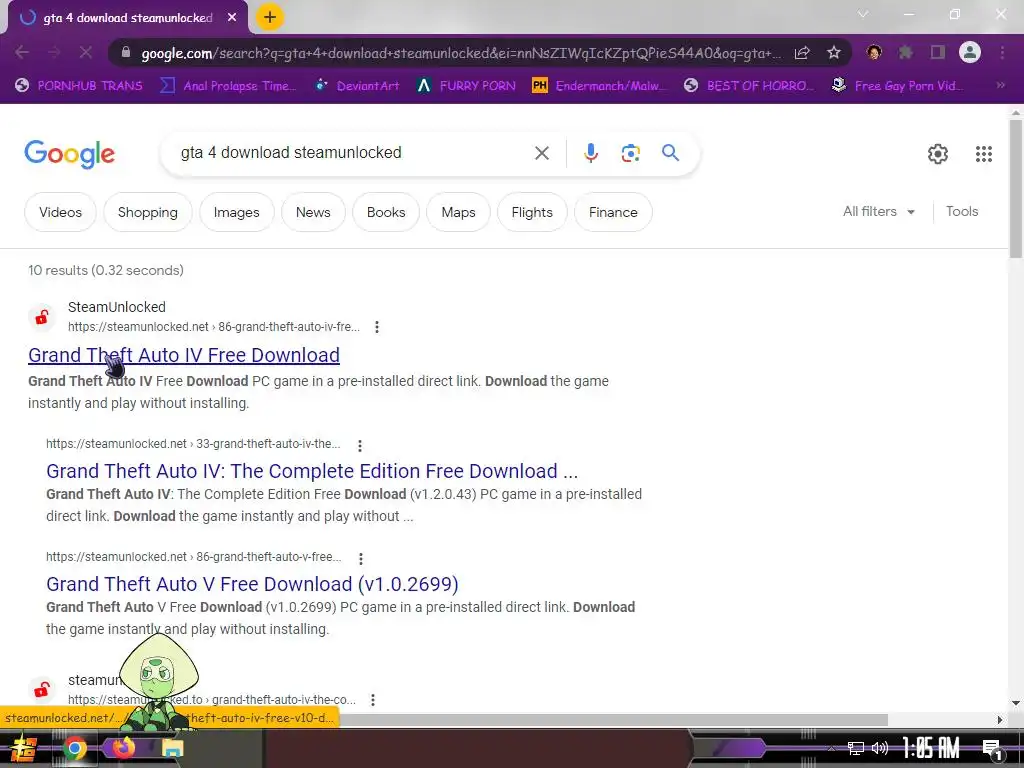Viewport: 1024px width, 768px height.
Task: Open File Explorer from the taskbar
Action: [173, 748]
